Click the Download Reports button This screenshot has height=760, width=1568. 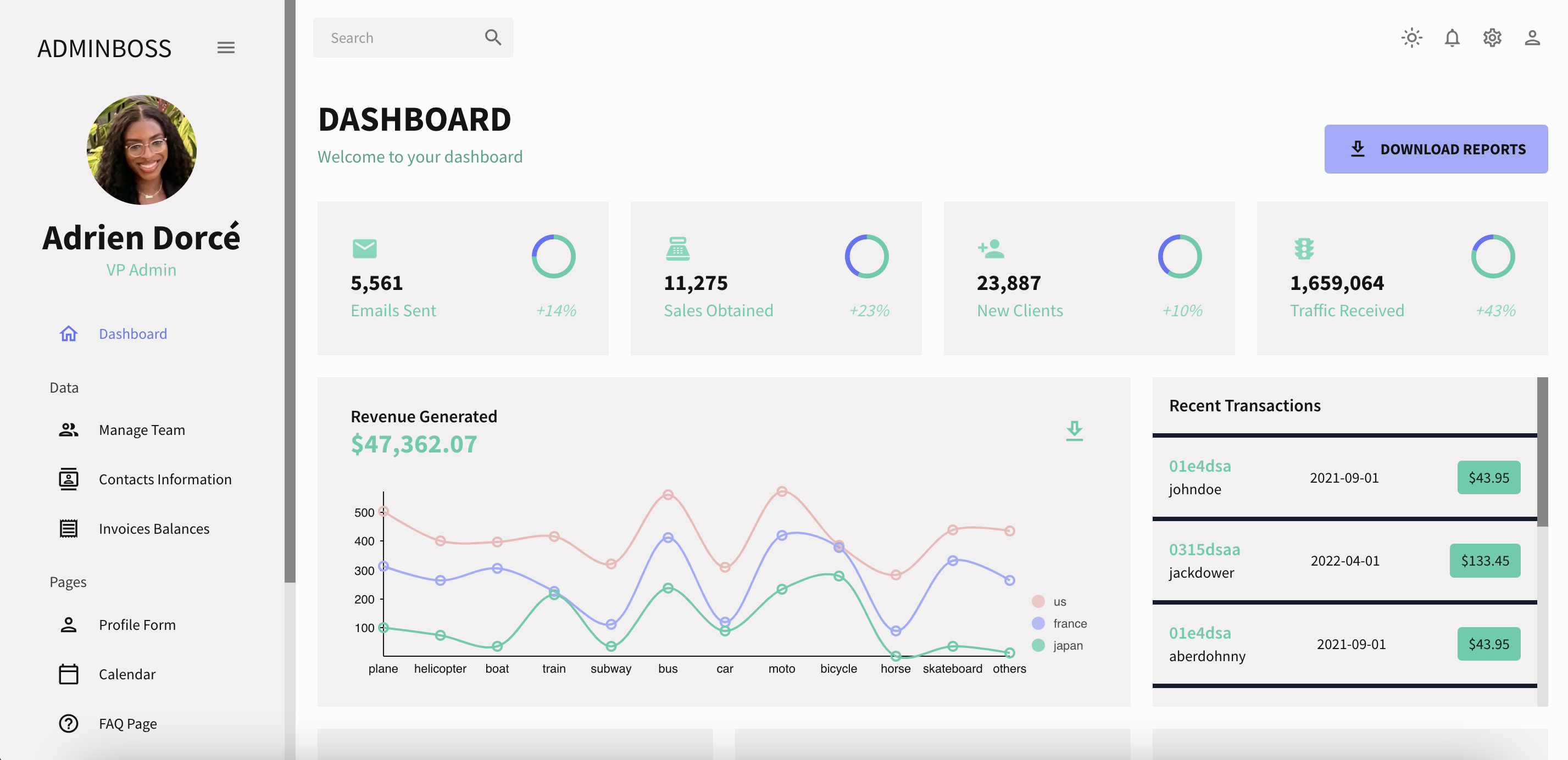click(x=1436, y=149)
